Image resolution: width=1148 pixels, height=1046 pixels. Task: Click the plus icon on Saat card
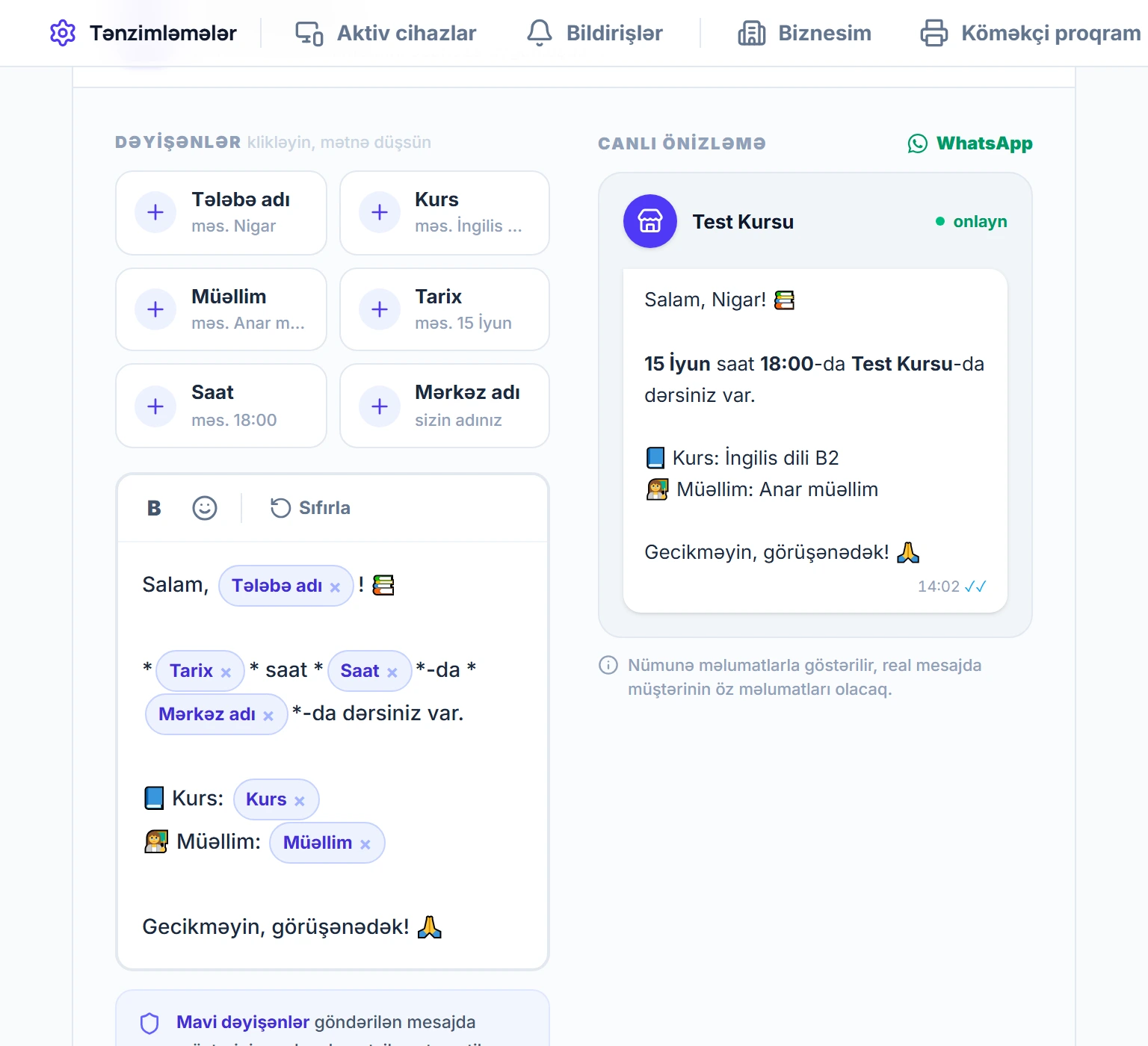point(155,406)
